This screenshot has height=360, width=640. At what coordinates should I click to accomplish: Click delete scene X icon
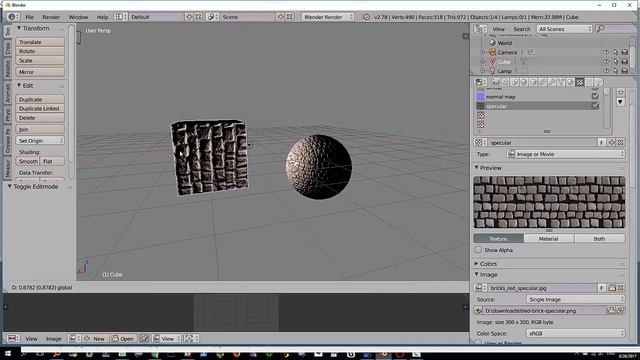click(289, 17)
